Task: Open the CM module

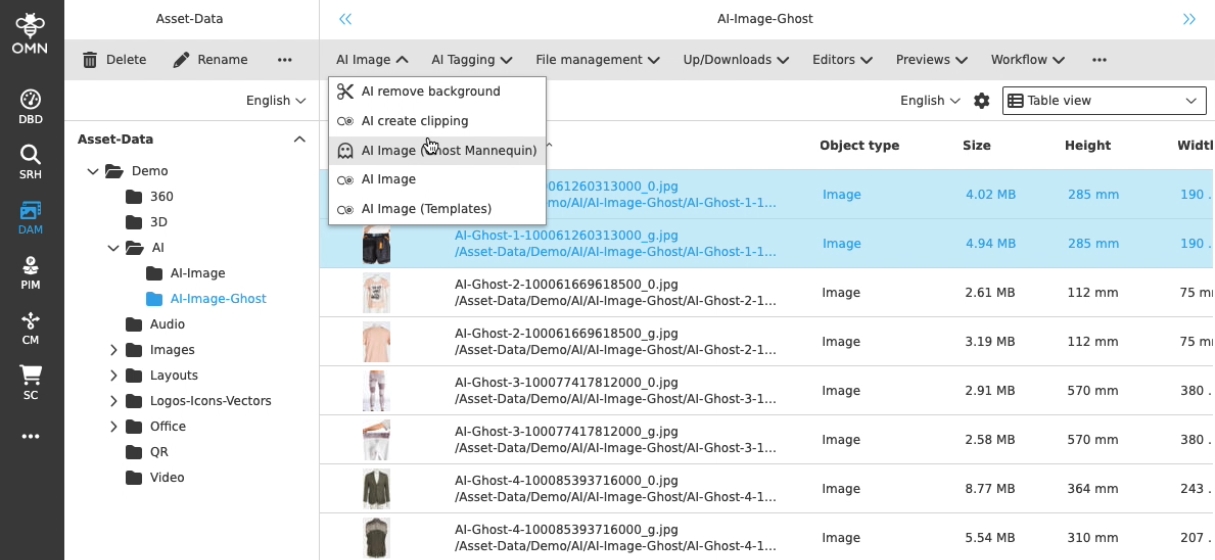Action: click(30, 327)
